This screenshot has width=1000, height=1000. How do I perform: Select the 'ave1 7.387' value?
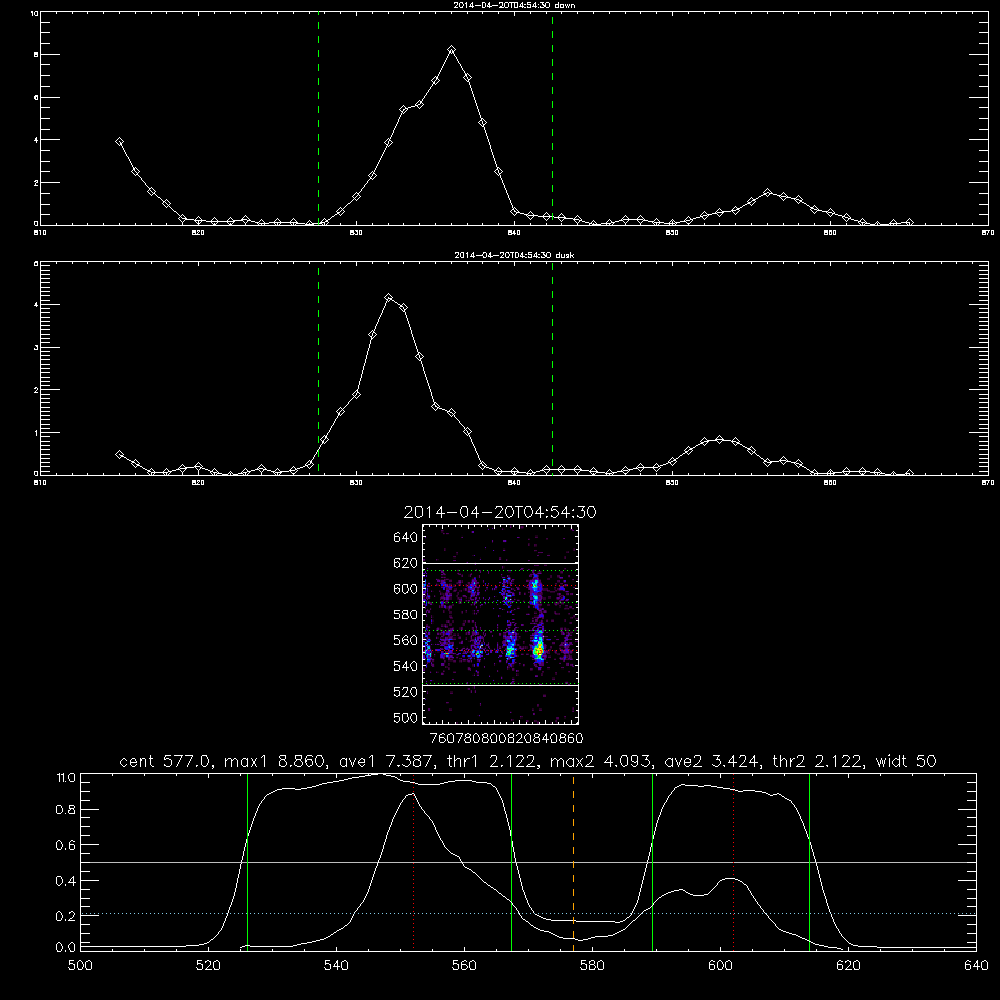click(385, 761)
